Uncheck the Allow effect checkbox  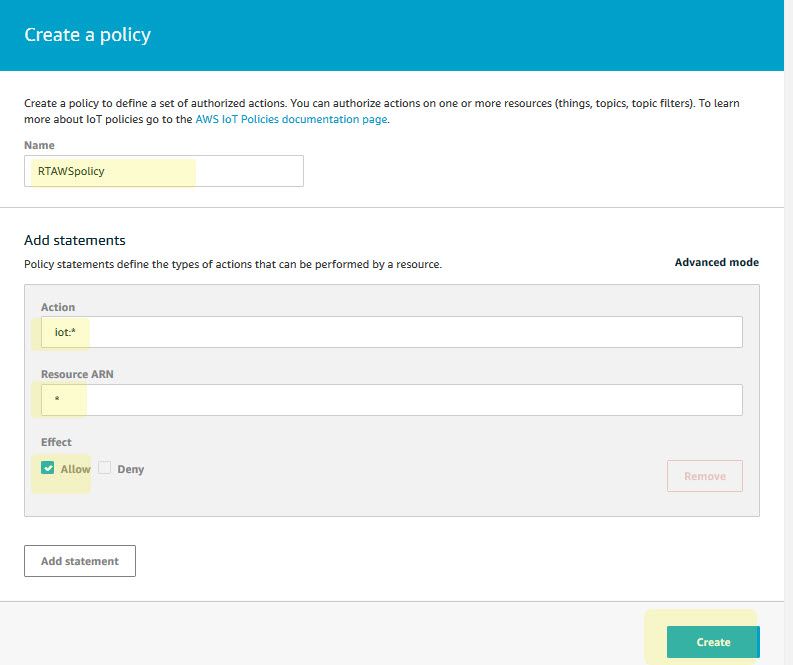(x=48, y=468)
